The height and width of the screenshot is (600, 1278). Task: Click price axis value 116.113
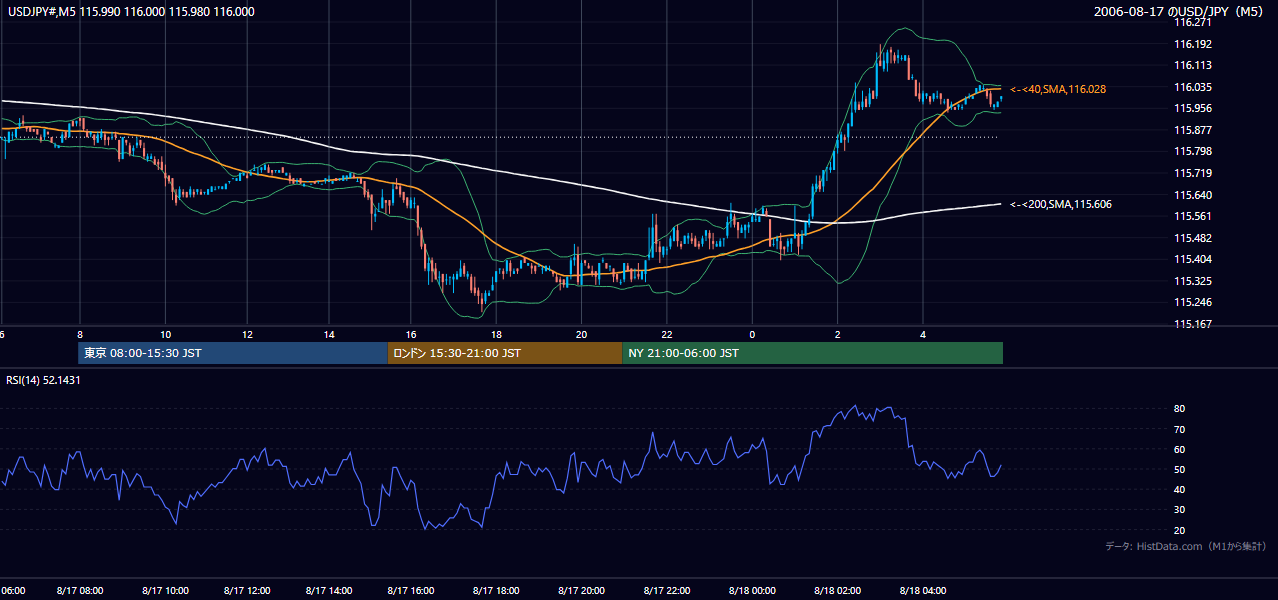(1193, 65)
